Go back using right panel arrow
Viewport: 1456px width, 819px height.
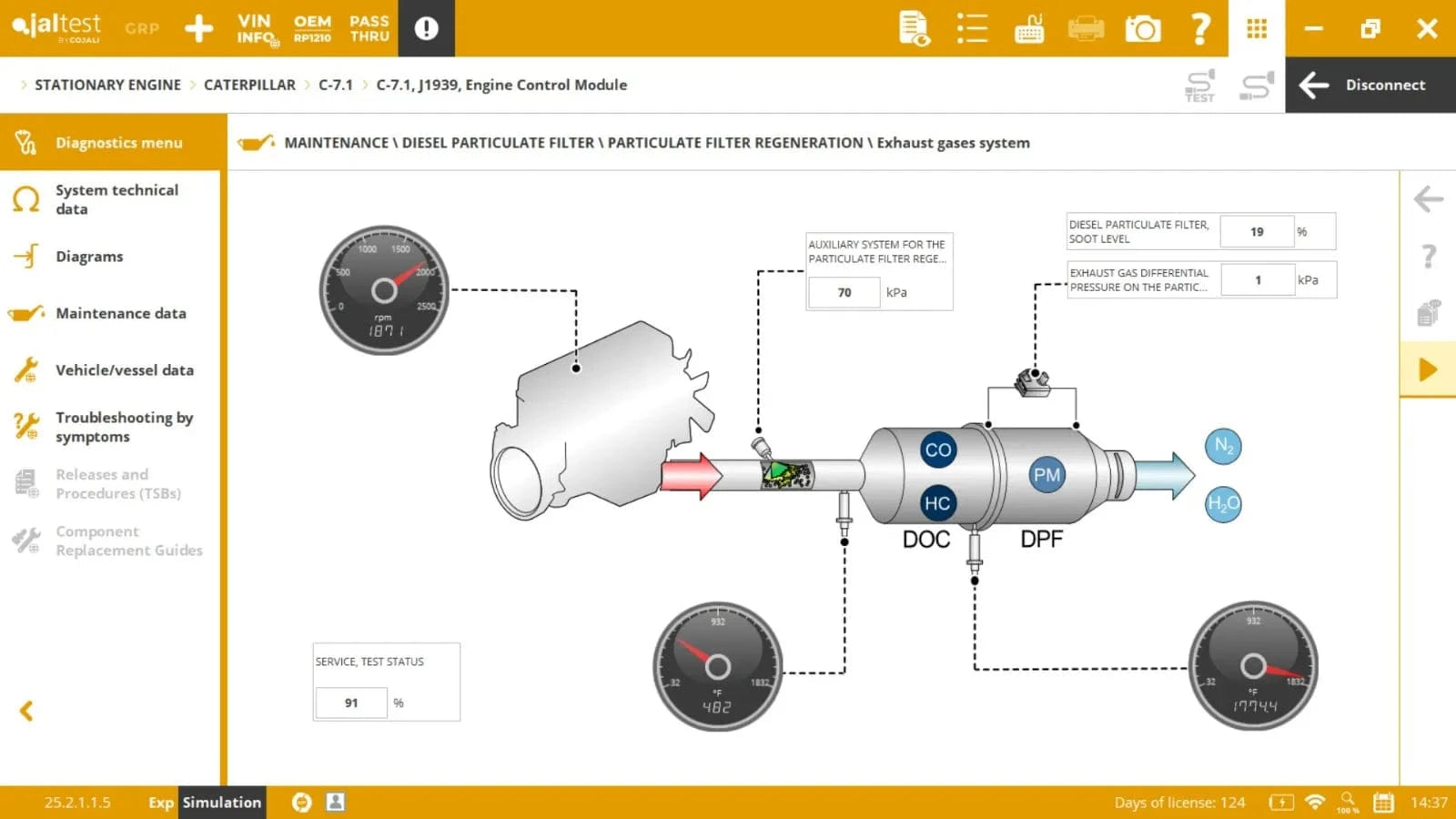click(1428, 199)
